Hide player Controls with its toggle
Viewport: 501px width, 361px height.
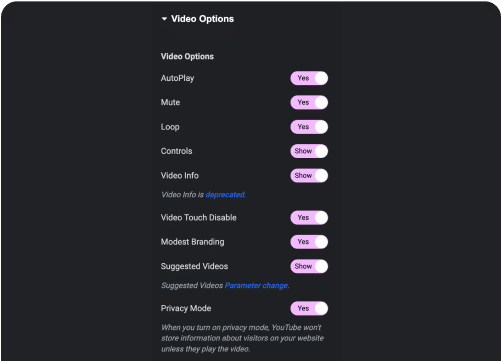(x=309, y=151)
